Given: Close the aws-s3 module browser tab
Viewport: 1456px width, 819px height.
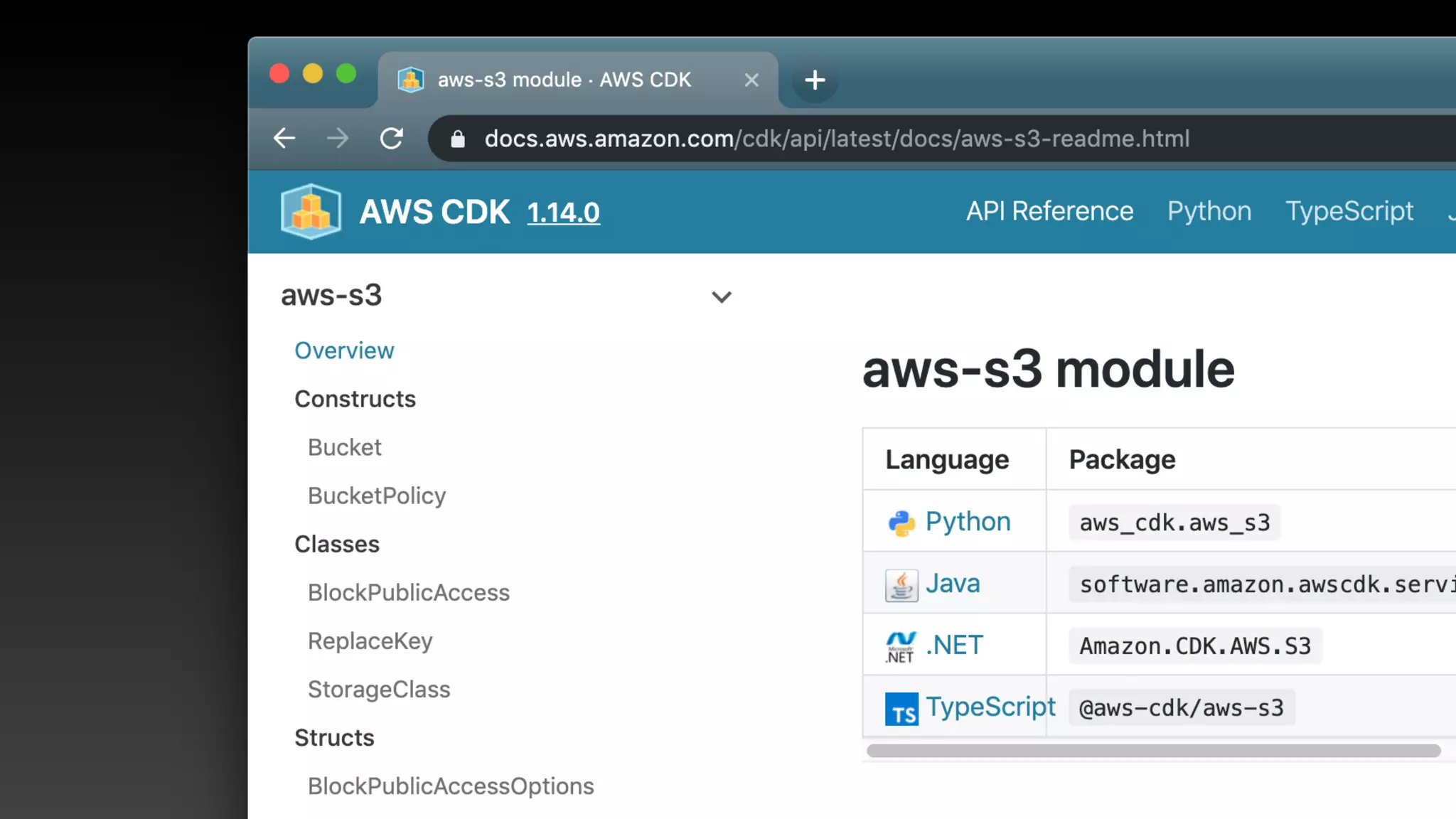Looking at the screenshot, I should click(751, 80).
